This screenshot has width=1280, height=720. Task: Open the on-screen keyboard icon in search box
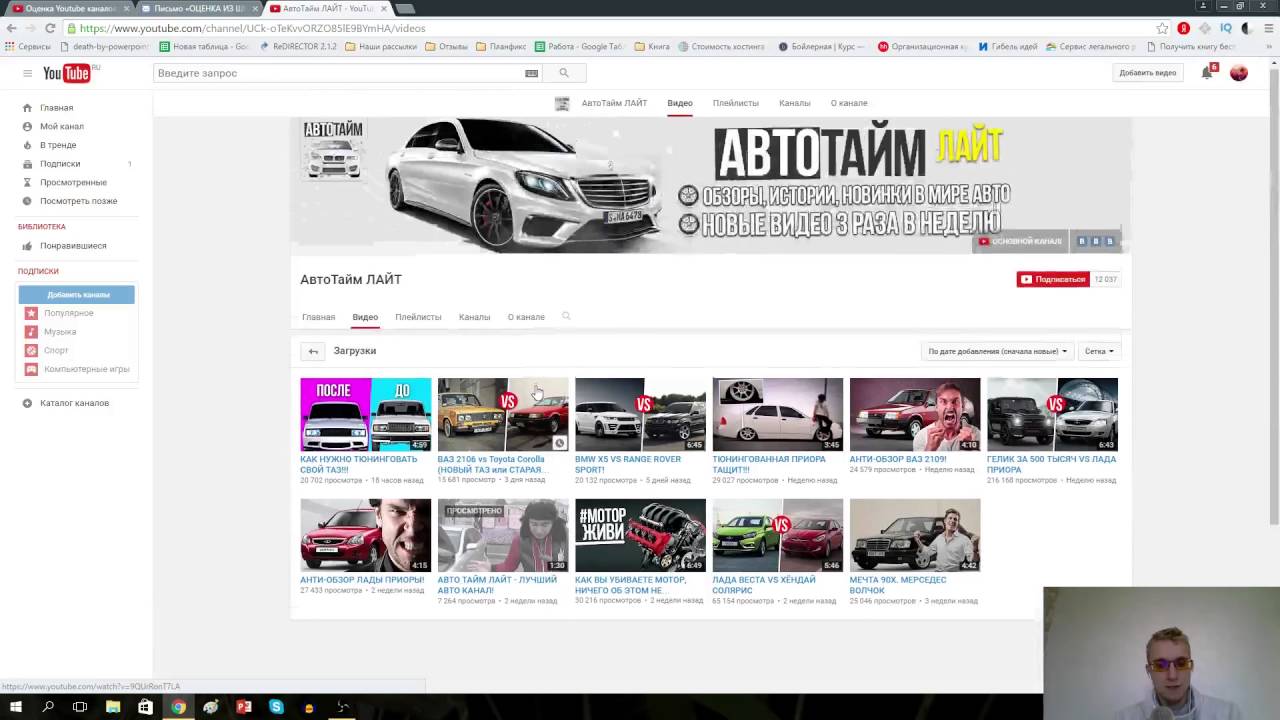tap(532, 73)
